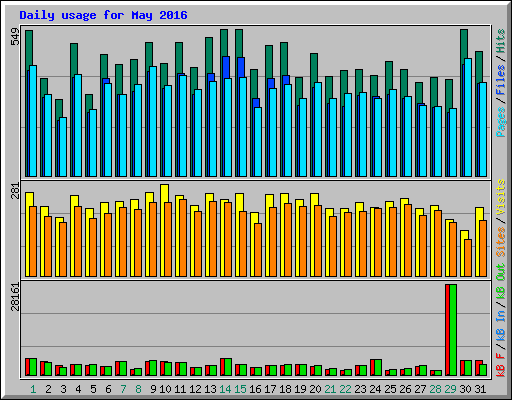Click day label '11' on the x-axis

[x=180, y=389]
